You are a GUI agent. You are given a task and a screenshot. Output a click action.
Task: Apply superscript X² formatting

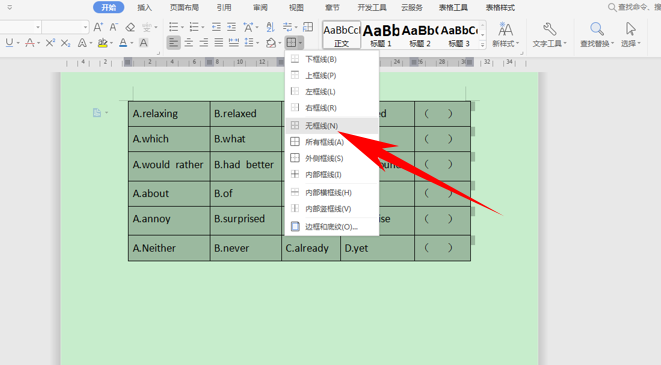coord(50,43)
